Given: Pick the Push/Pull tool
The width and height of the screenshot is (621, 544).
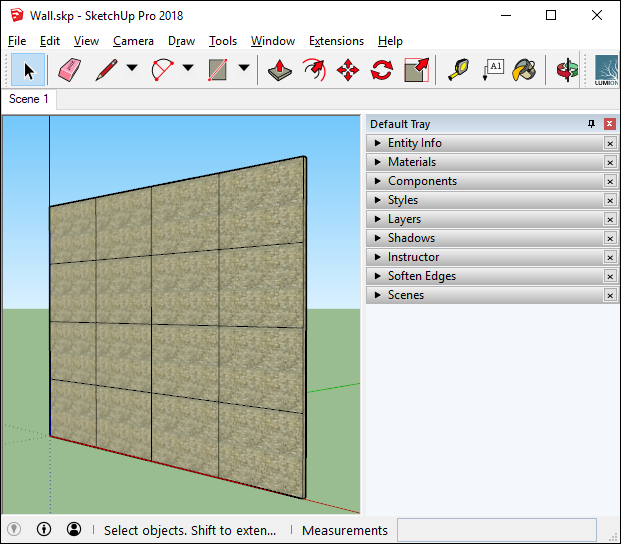Looking at the screenshot, I should coord(281,69).
